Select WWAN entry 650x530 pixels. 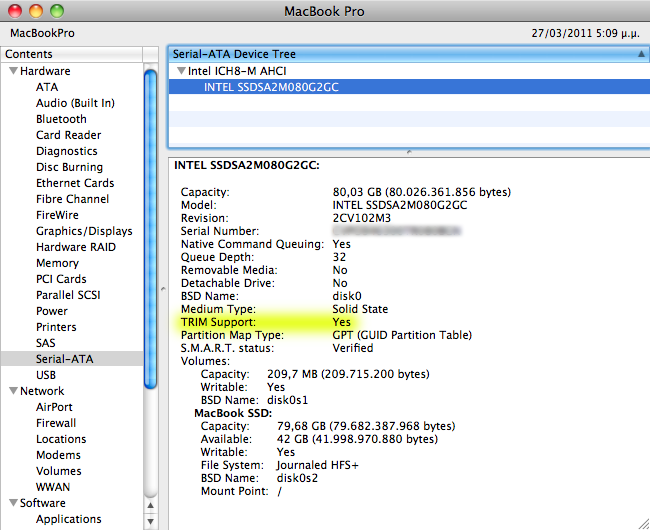[53, 487]
